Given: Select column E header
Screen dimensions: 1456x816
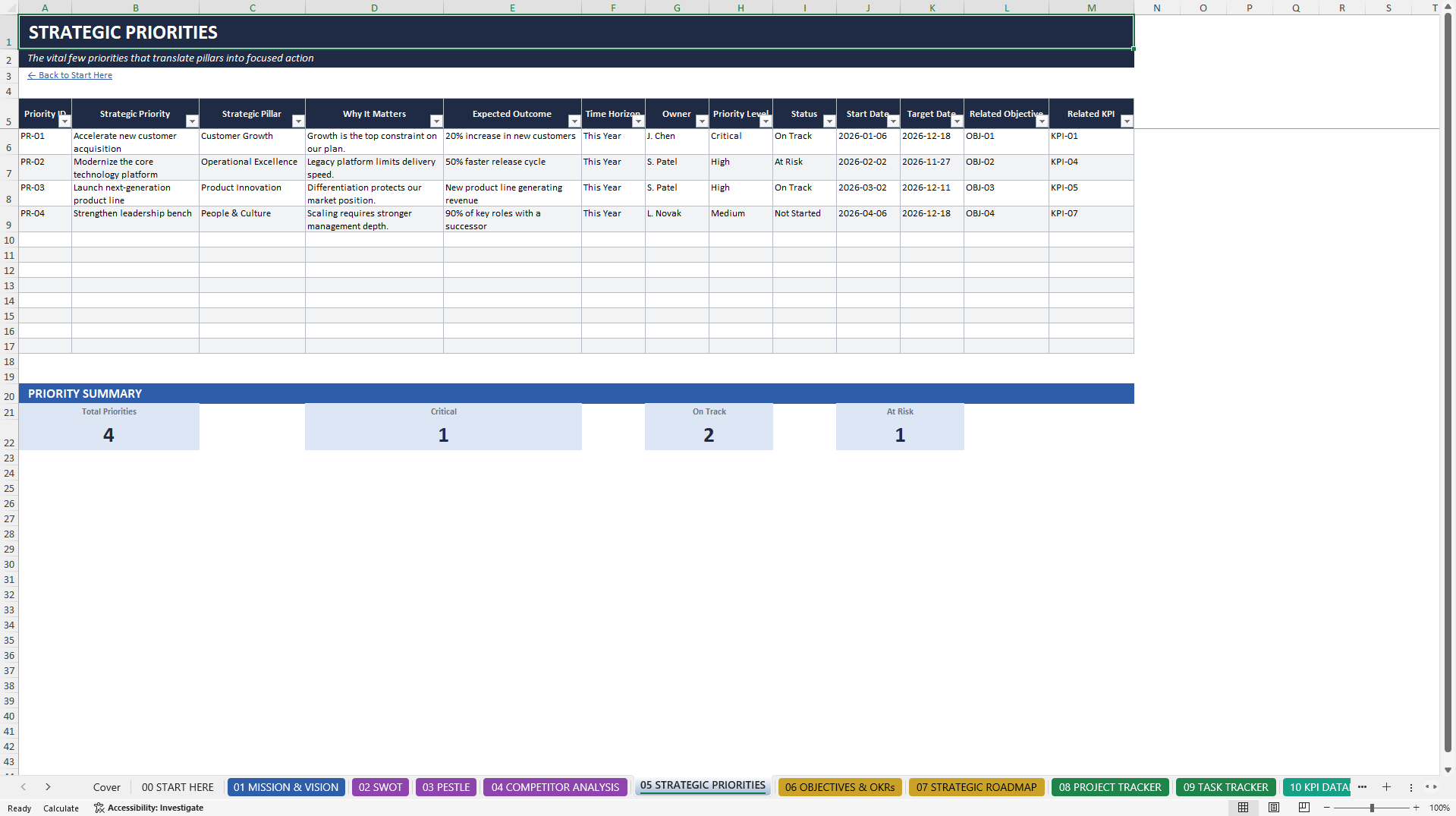Looking at the screenshot, I should [x=512, y=8].
